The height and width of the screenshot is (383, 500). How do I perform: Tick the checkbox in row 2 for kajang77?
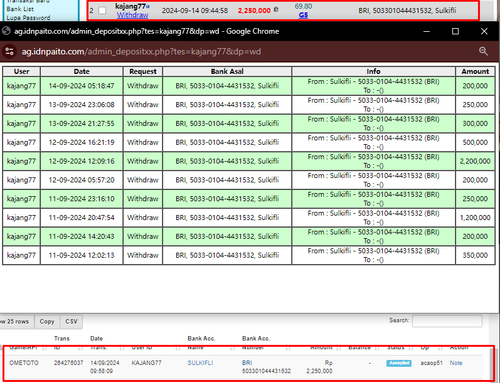(102, 11)
